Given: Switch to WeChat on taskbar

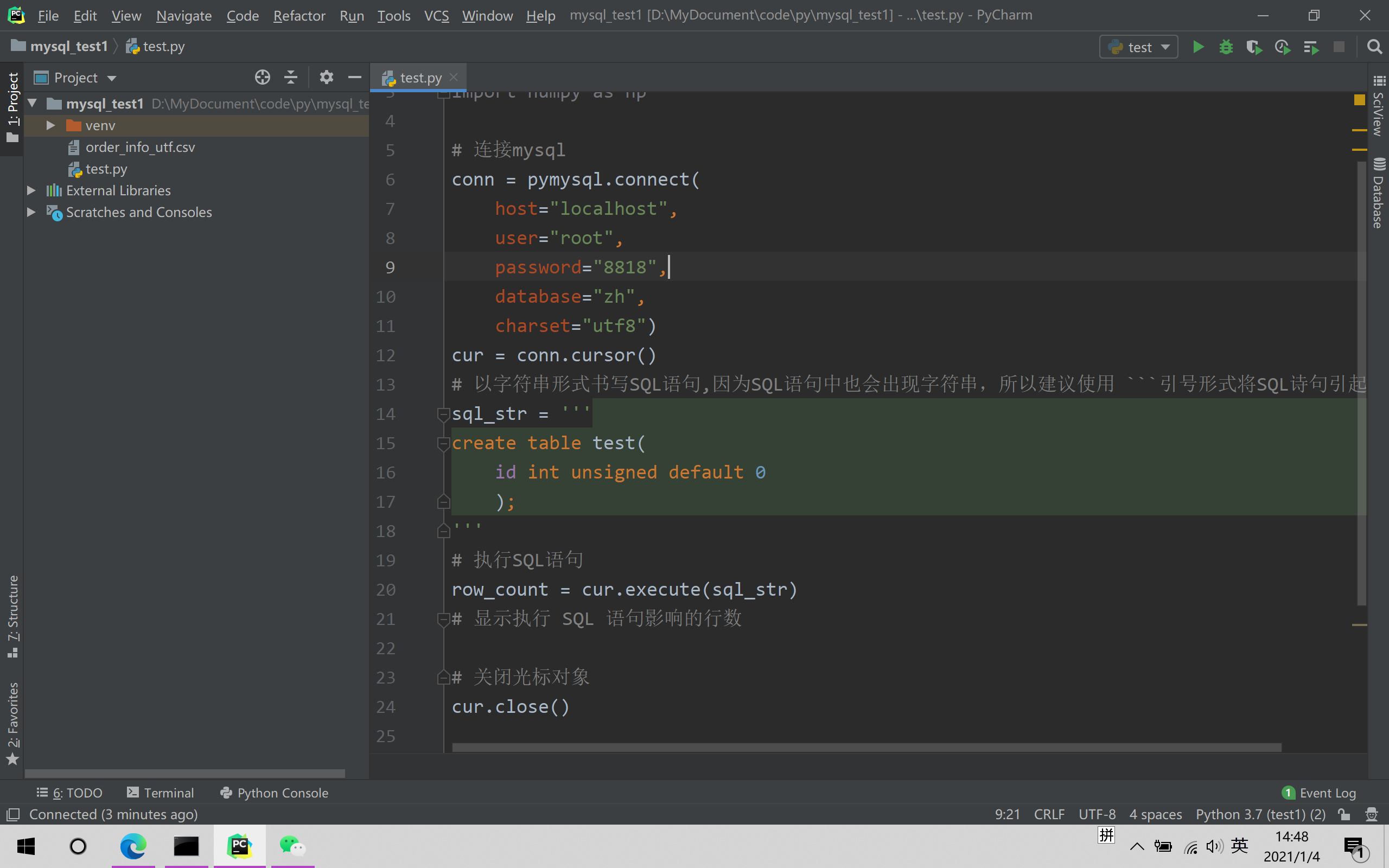Looking at the screenshot, I should click(293, 846).
